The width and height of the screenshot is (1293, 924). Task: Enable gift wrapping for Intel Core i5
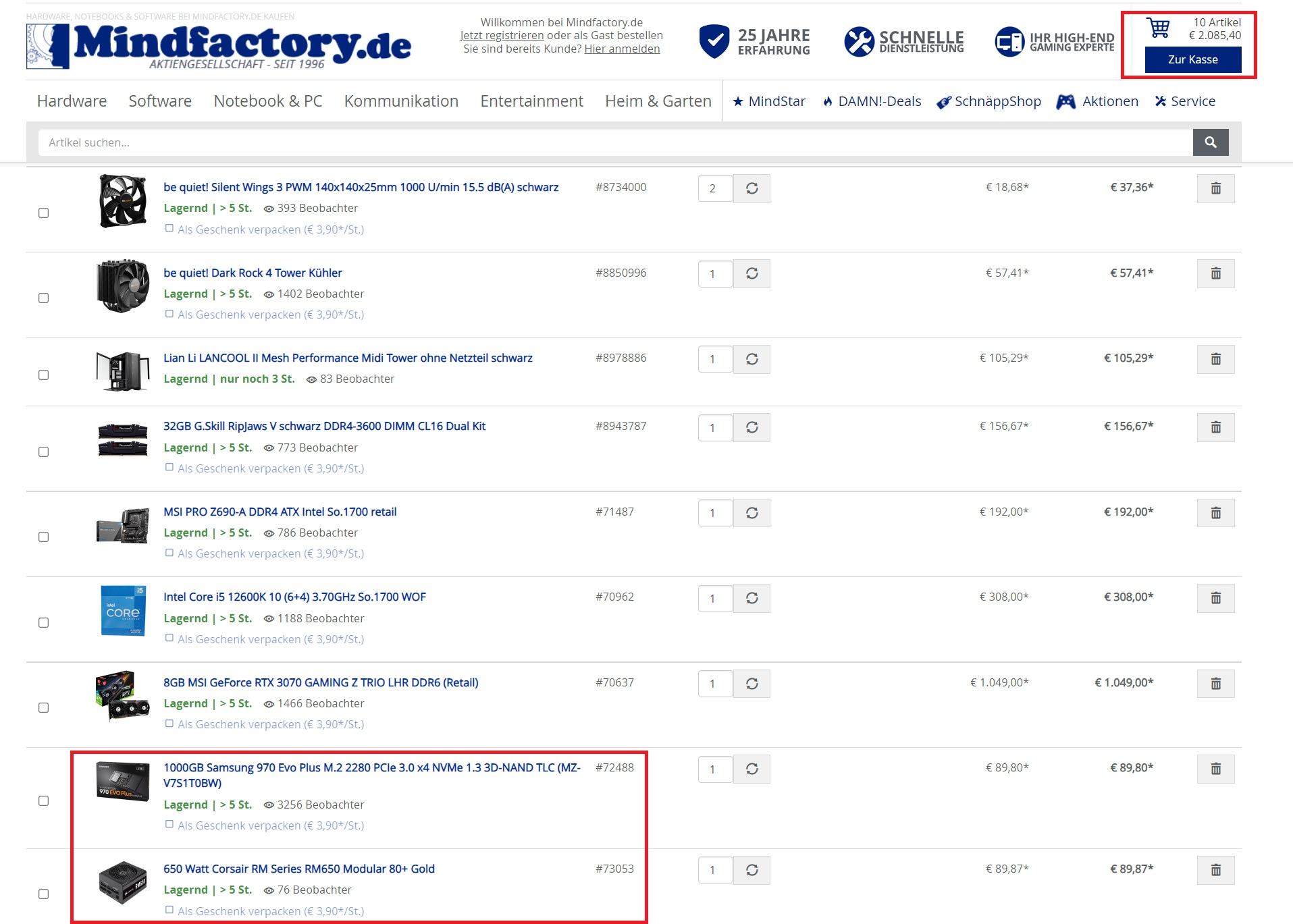point(169,638)
